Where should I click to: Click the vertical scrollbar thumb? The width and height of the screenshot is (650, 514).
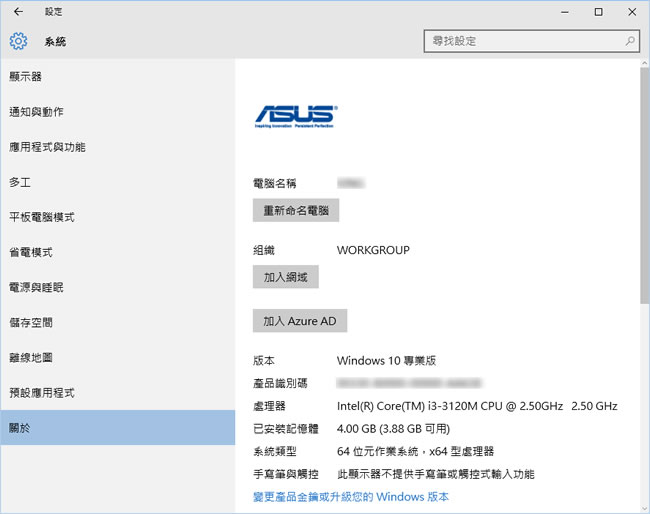(x=645, y=186)
